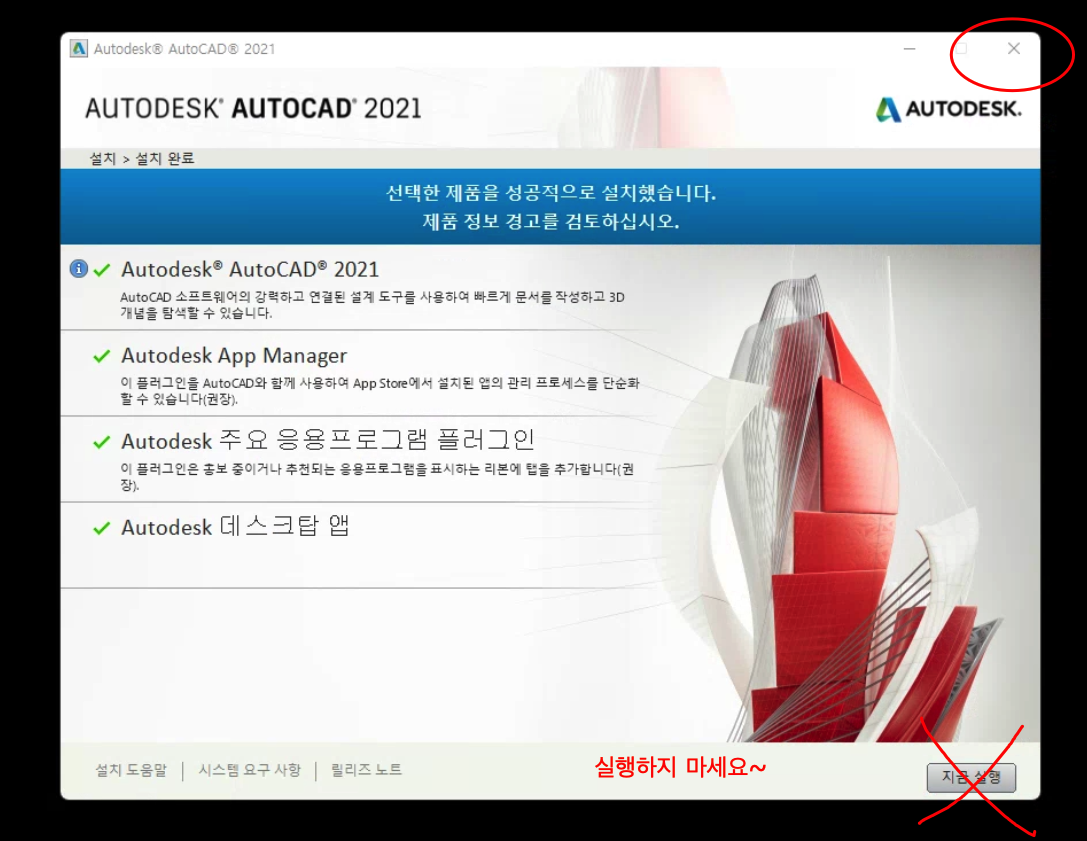Click the green checkmark next to AutoCAD 2021
This screenshot has height=841, width=1087.
tap(102, 270)
